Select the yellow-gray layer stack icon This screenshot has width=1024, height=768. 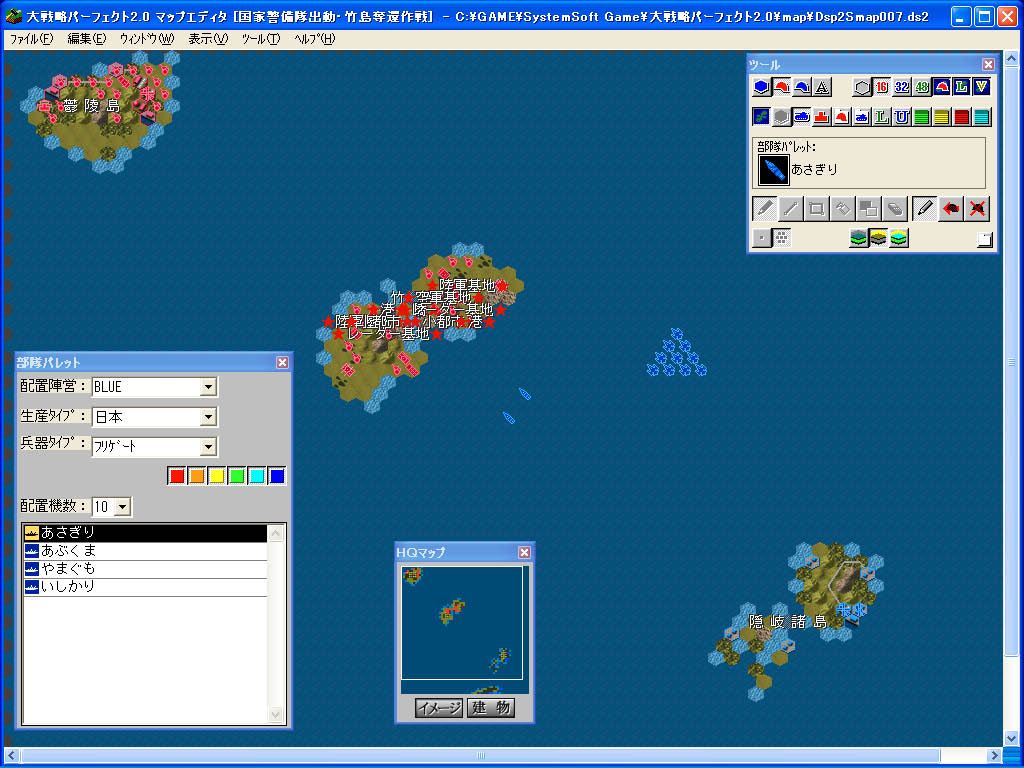(879, 238)
